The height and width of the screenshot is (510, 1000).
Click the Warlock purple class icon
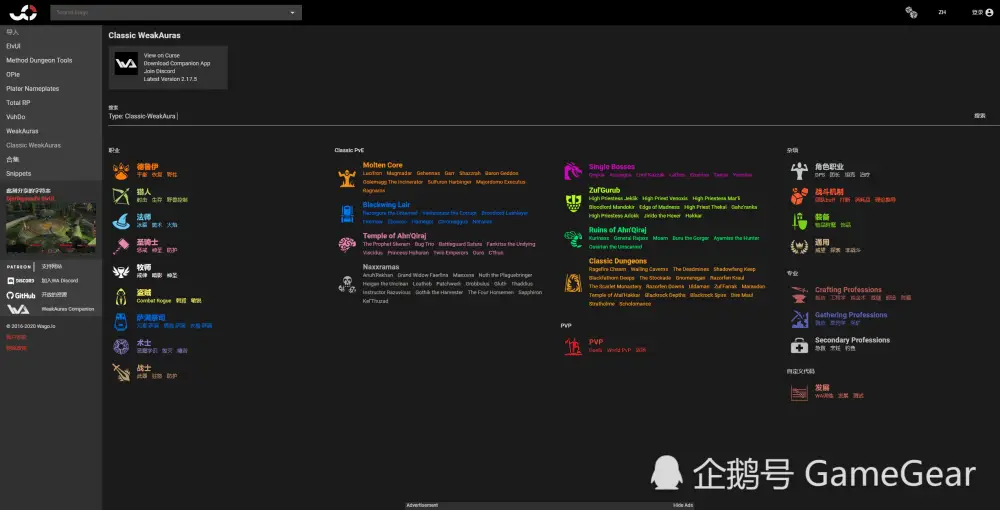point(121,347)
